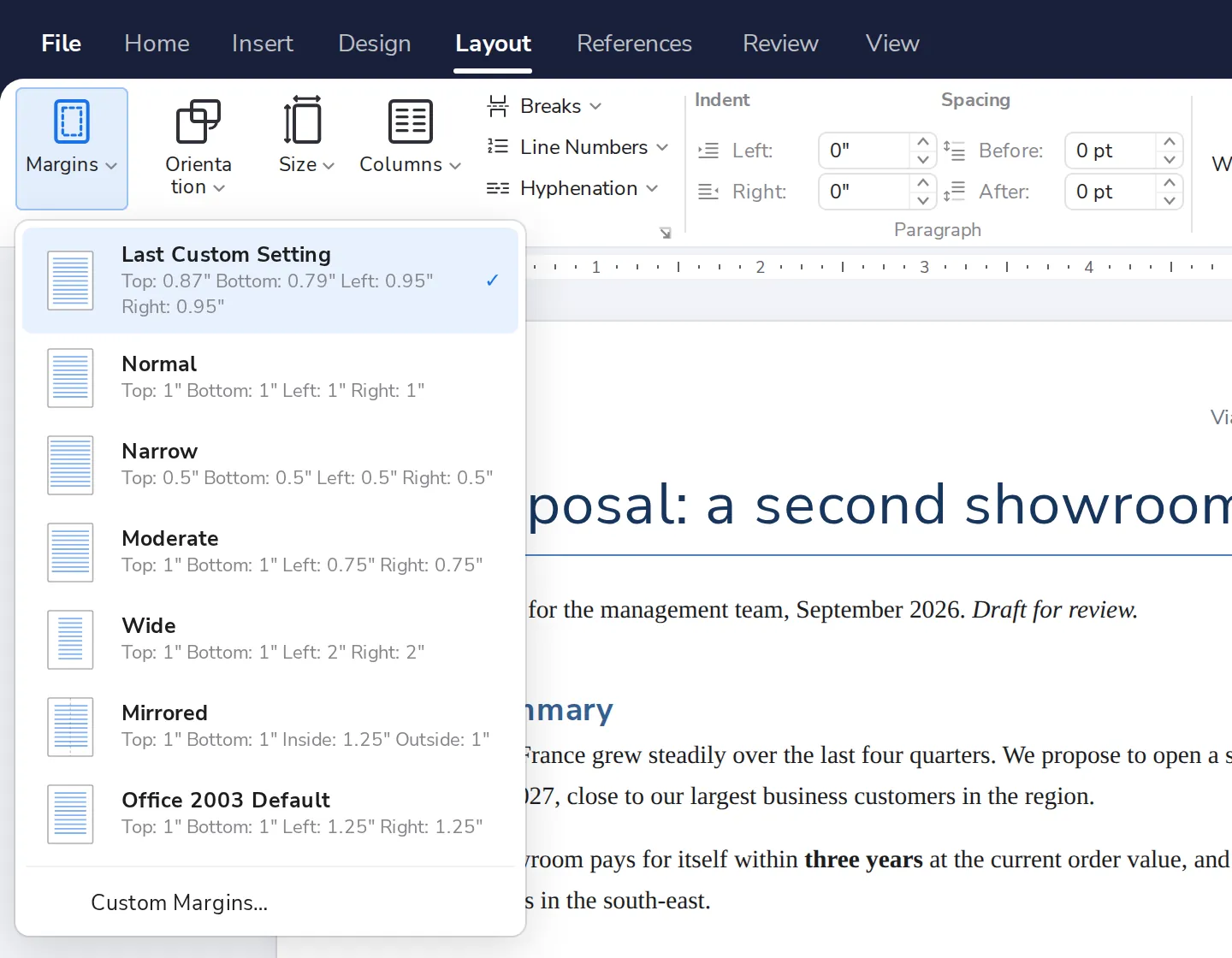Viewport: 1232px width, 958px height.
Task: Click the Indent Right icon
Action: 708,192
